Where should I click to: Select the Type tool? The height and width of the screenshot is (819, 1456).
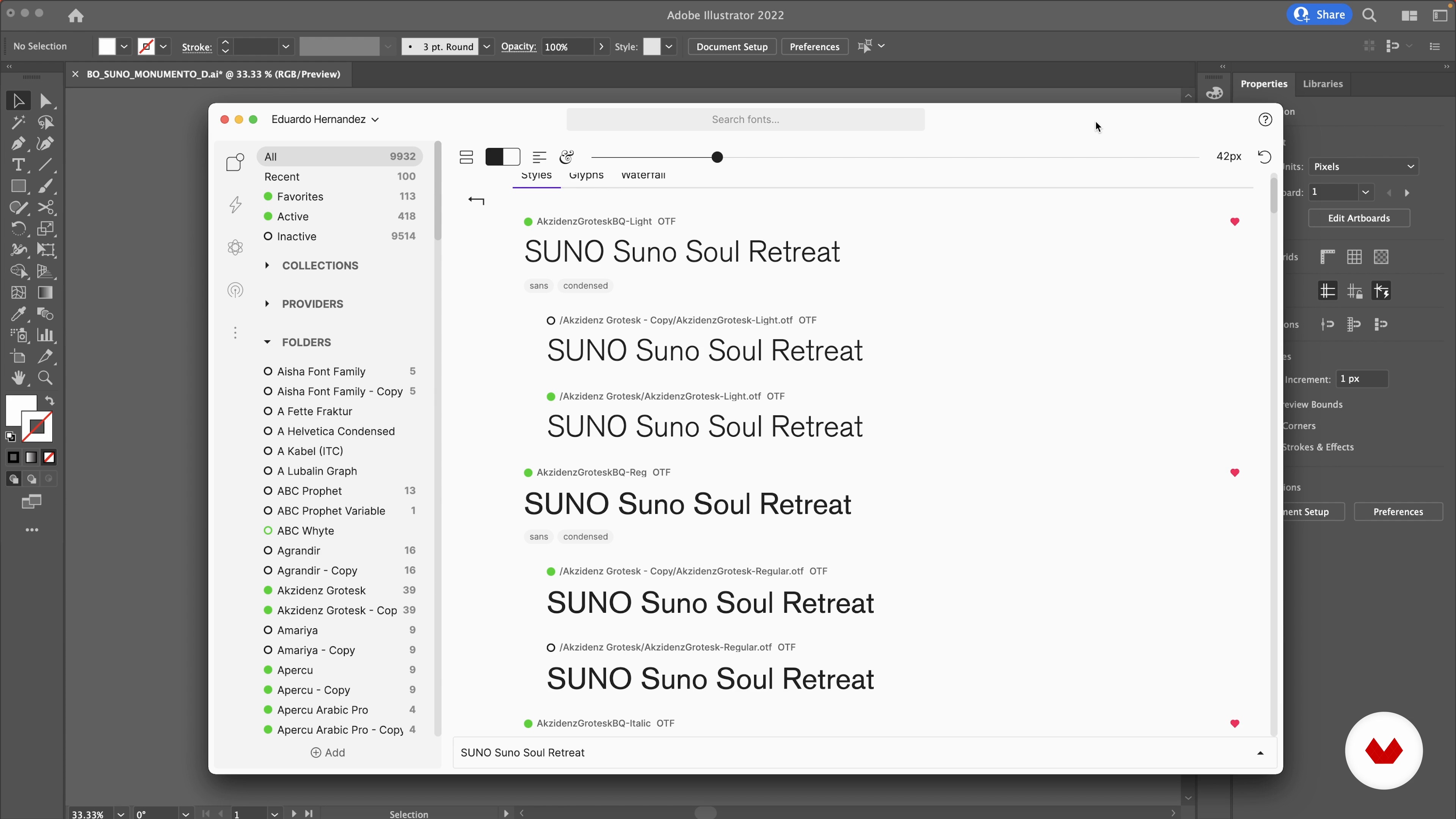point(18,165)
